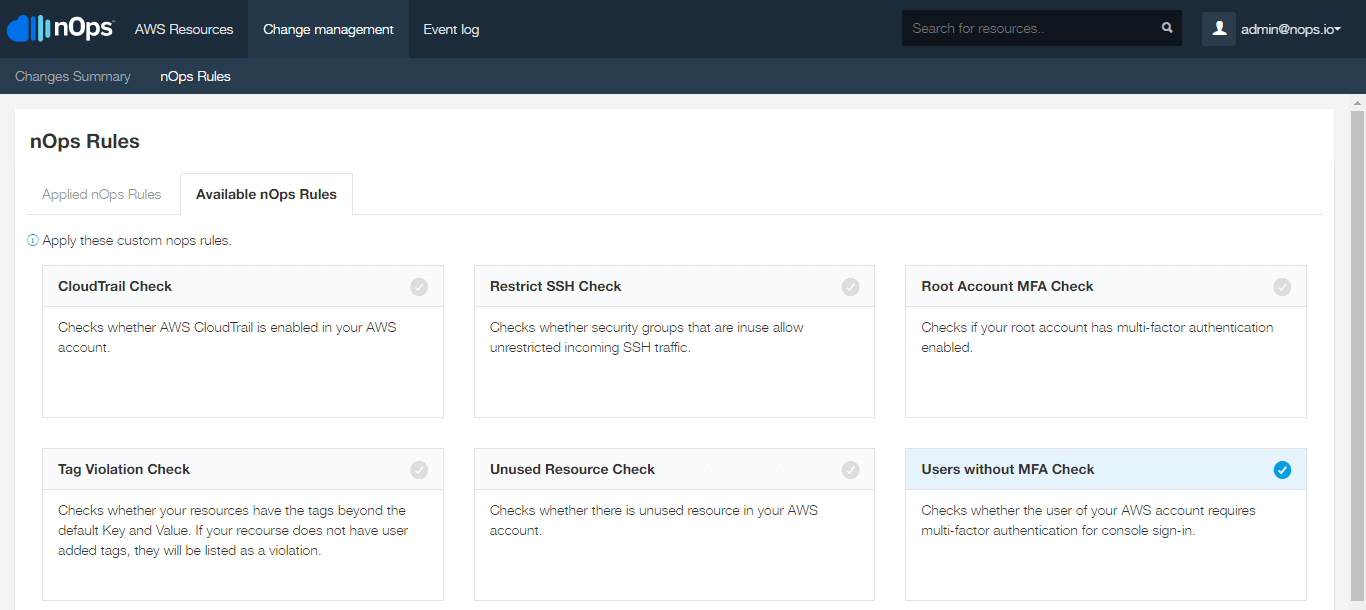Screen dimensions: 1366x610
Task: Click the Tag Violation description text
Action: [x=233, y=530]
